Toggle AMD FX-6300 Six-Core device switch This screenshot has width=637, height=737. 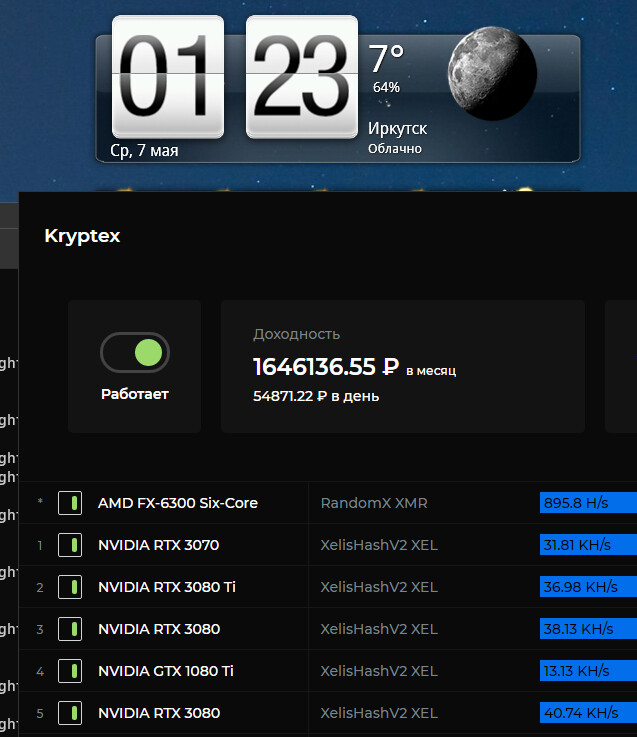tap(70, 503)
